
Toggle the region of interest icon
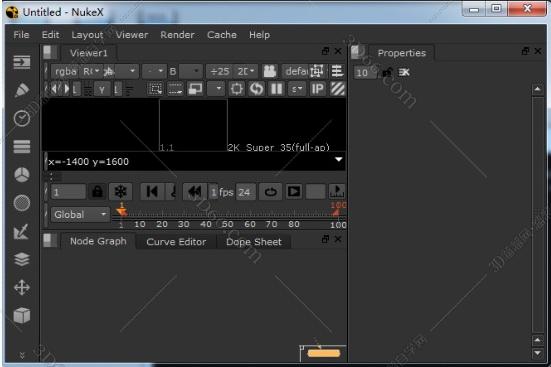[x=155, y=89]
